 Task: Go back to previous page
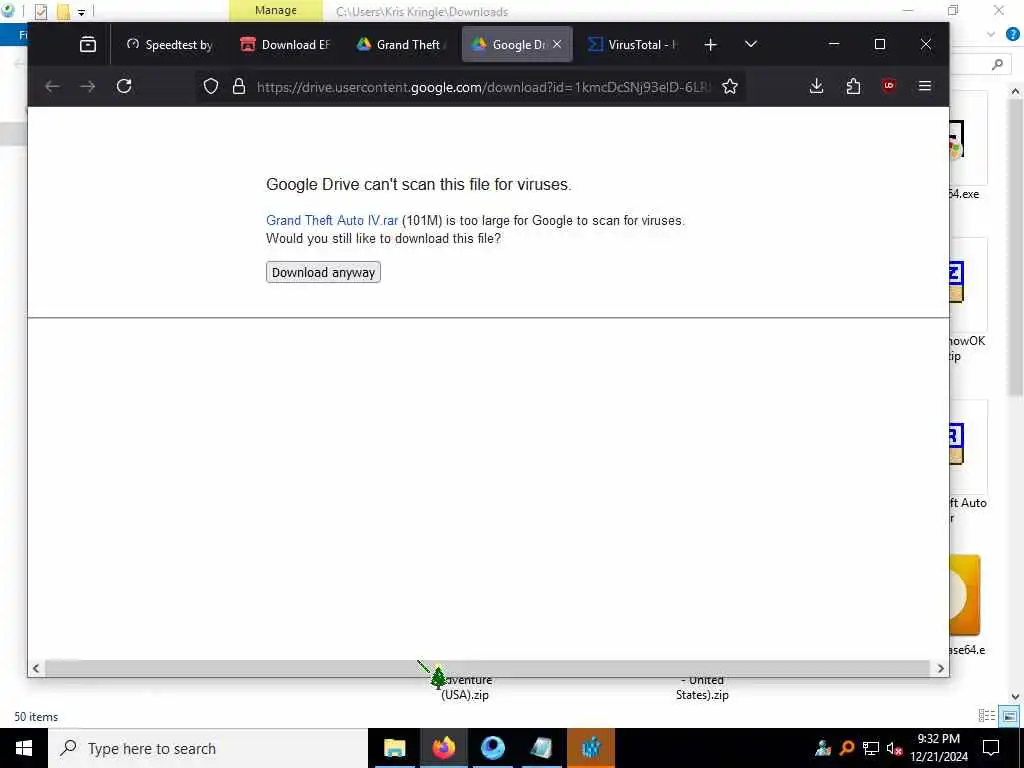click(x=52, y=86)
